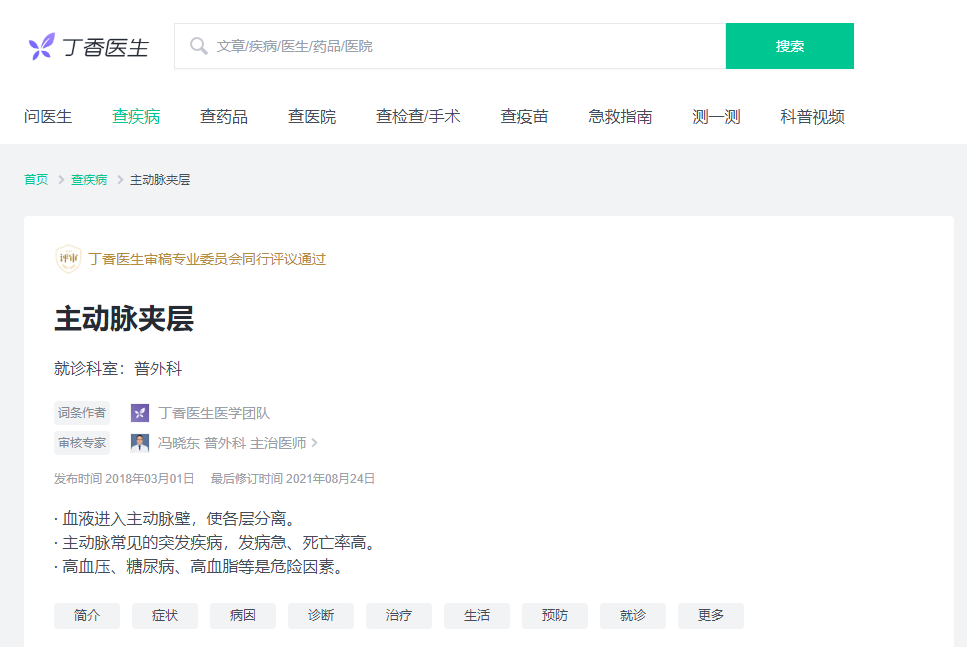Click 丁香医生审稿专业委员会同行评议通过 link

point(207,259)
